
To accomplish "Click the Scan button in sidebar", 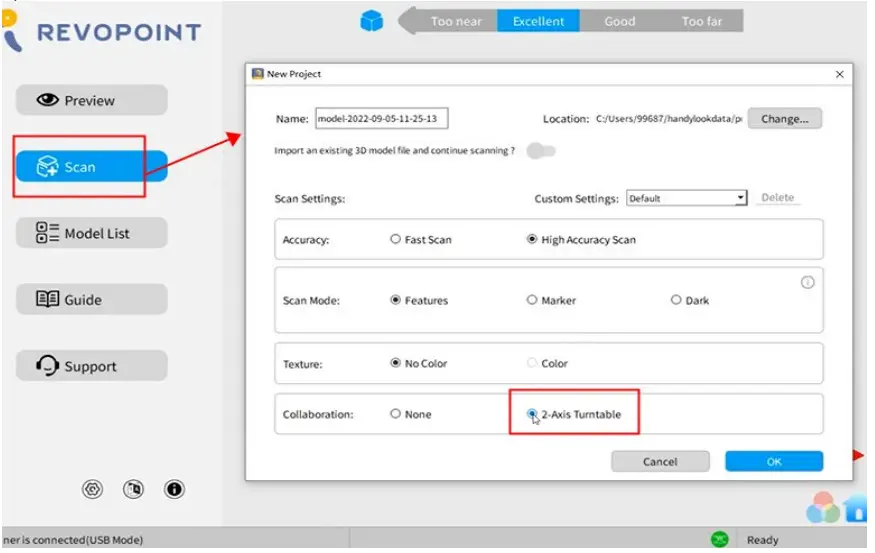I will tap(92, 167).
